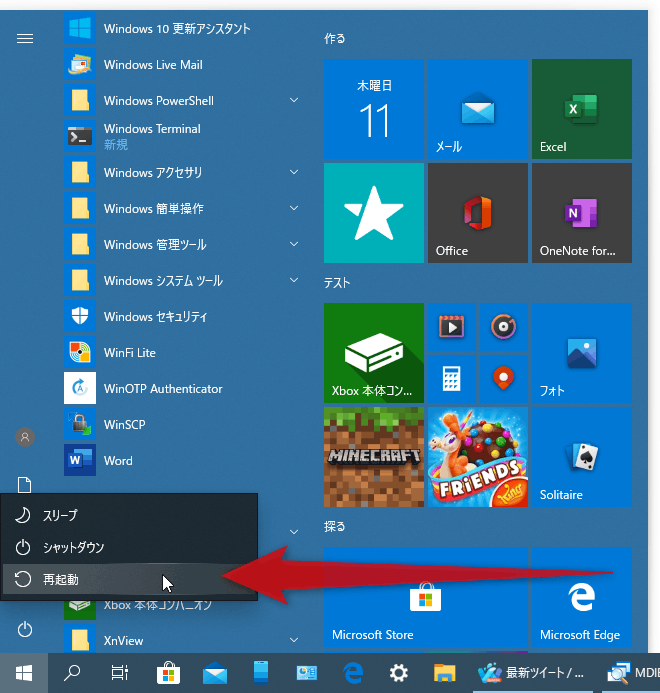The width and height of the screenshot is (660, 693).
Task: Launch WinFi Lite
Action: [181, 353]
